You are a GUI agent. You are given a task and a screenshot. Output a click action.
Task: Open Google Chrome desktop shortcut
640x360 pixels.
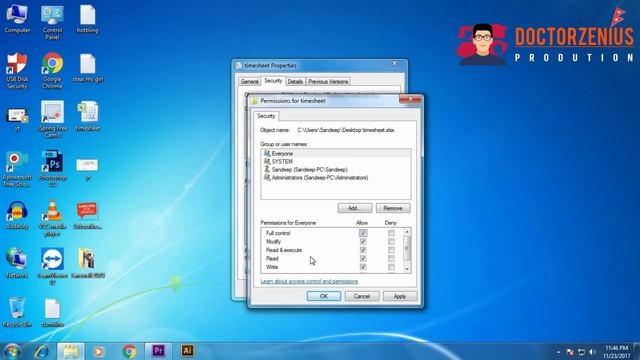52,70
